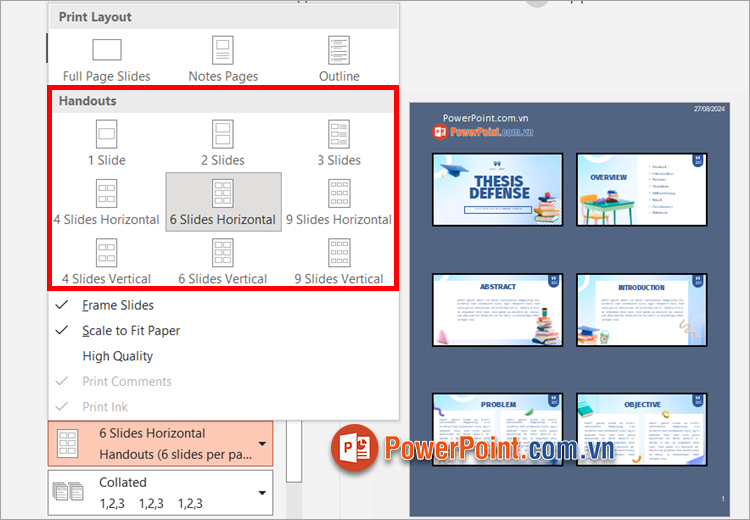Pick the 9 Slides Vertical handout
This screenshot has width=750, height=520.
click(x=340, y=254)
